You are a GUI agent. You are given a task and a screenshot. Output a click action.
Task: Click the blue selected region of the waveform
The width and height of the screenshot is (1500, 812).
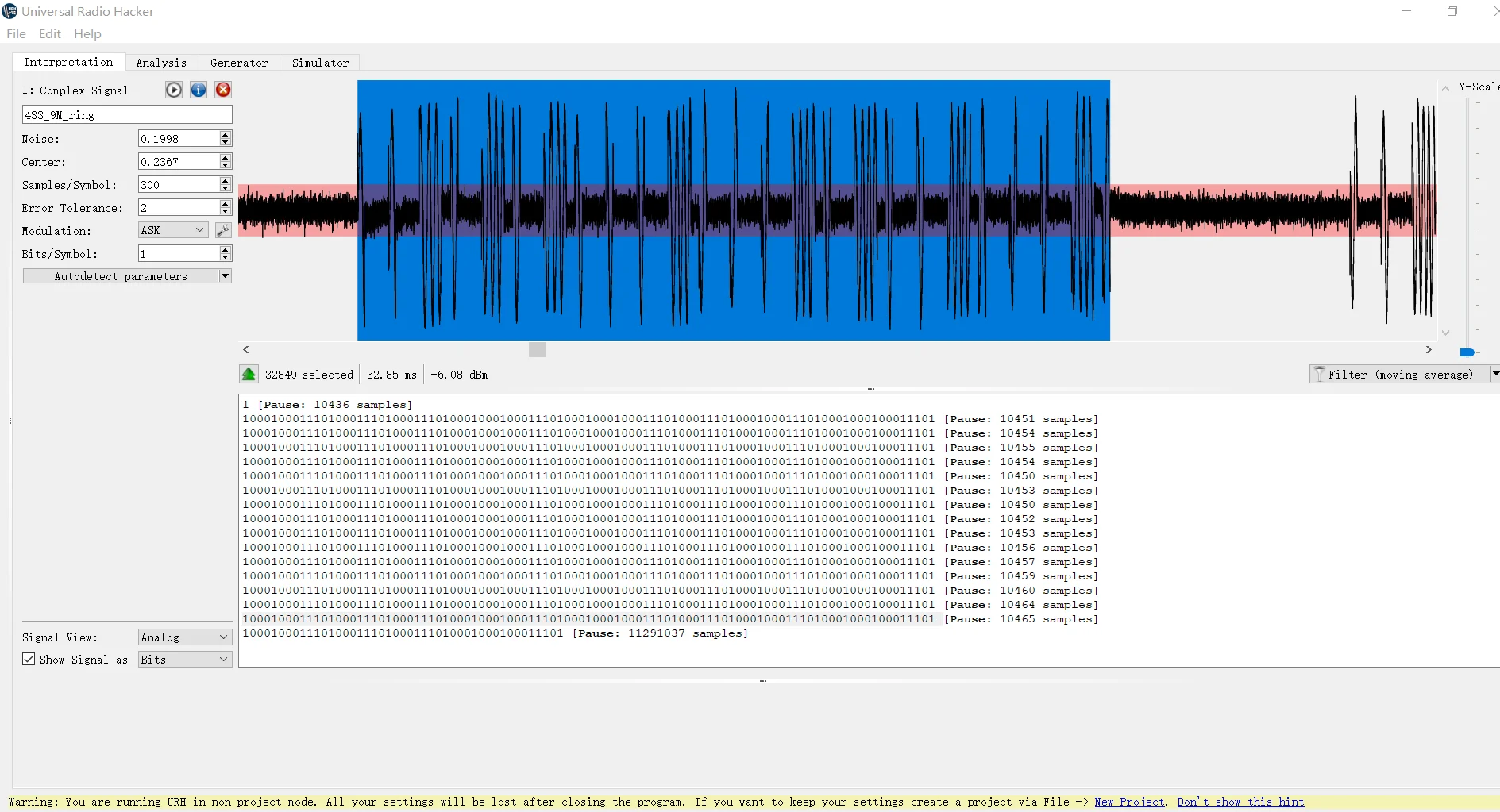(734, 210)
